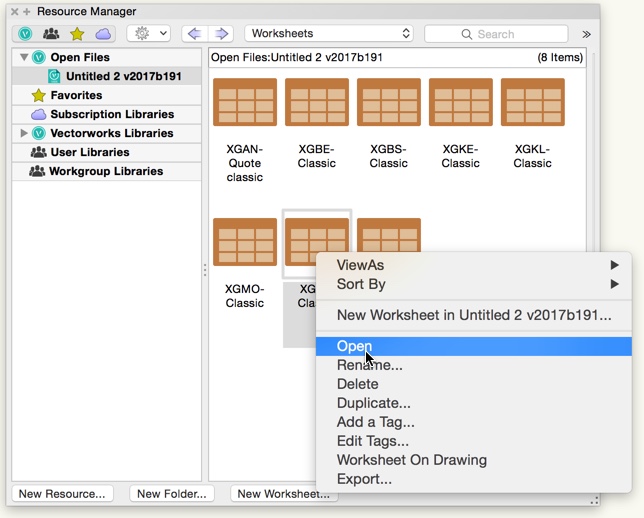Close the Resource Manager palette
Viewport: 644px width, 518px height.
(14, 12)
